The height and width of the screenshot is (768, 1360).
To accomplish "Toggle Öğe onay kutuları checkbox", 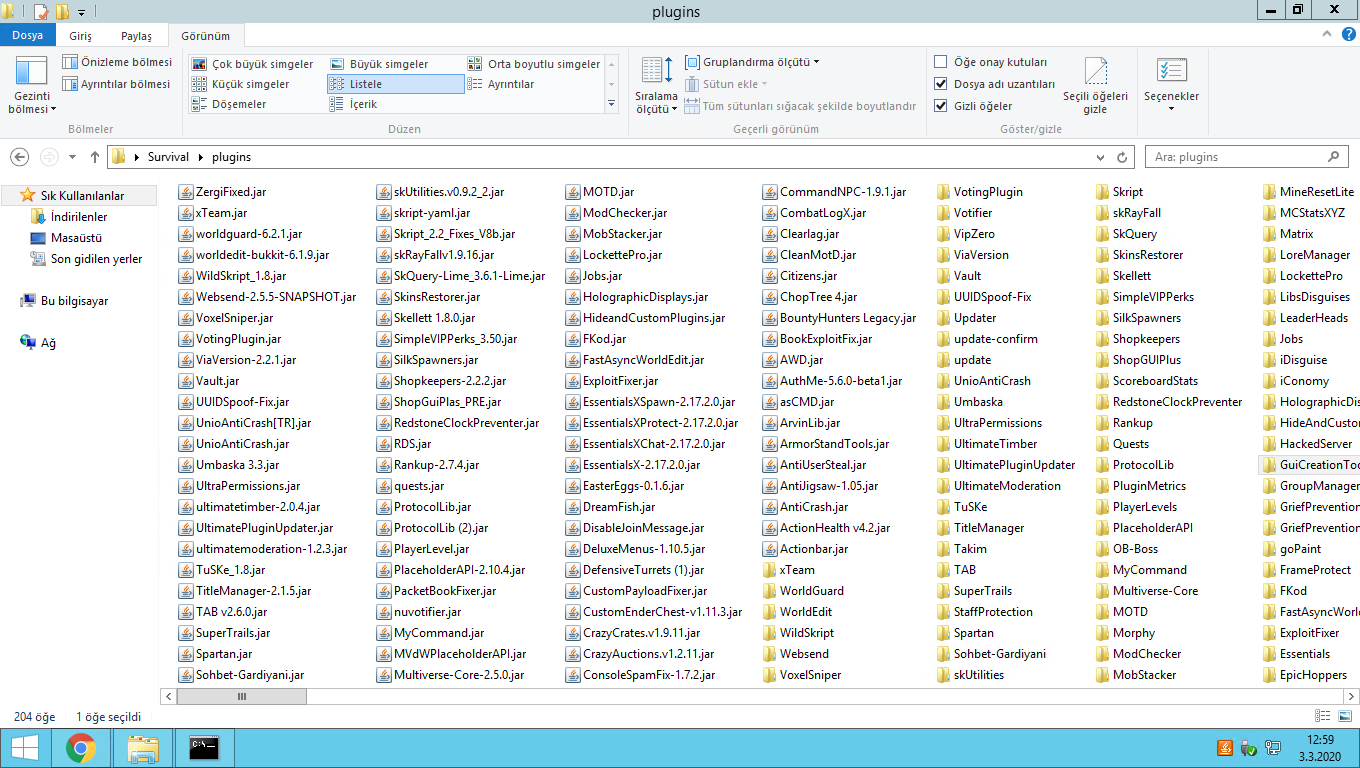I will click(940, 62).
